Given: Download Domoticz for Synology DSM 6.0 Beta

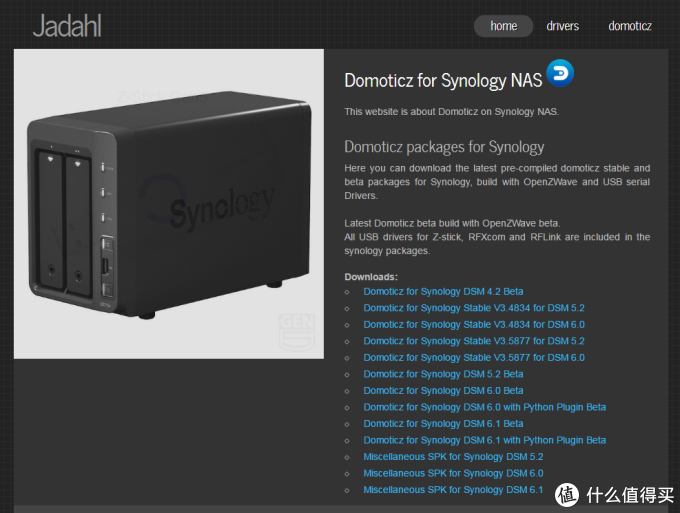Looking at the screenshot, I should [443, 391].
